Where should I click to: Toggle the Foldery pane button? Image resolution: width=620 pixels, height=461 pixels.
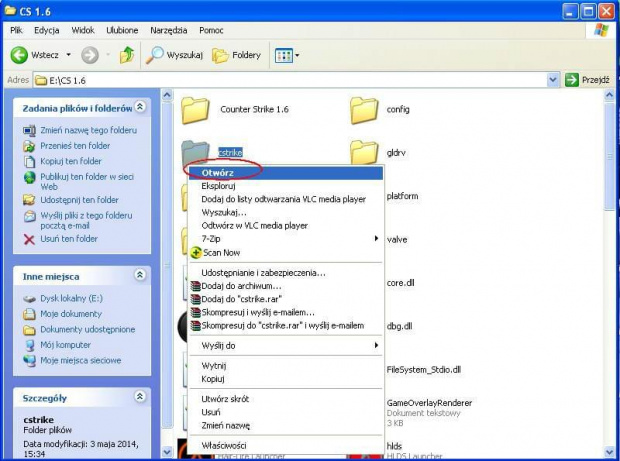pos(236,55)
